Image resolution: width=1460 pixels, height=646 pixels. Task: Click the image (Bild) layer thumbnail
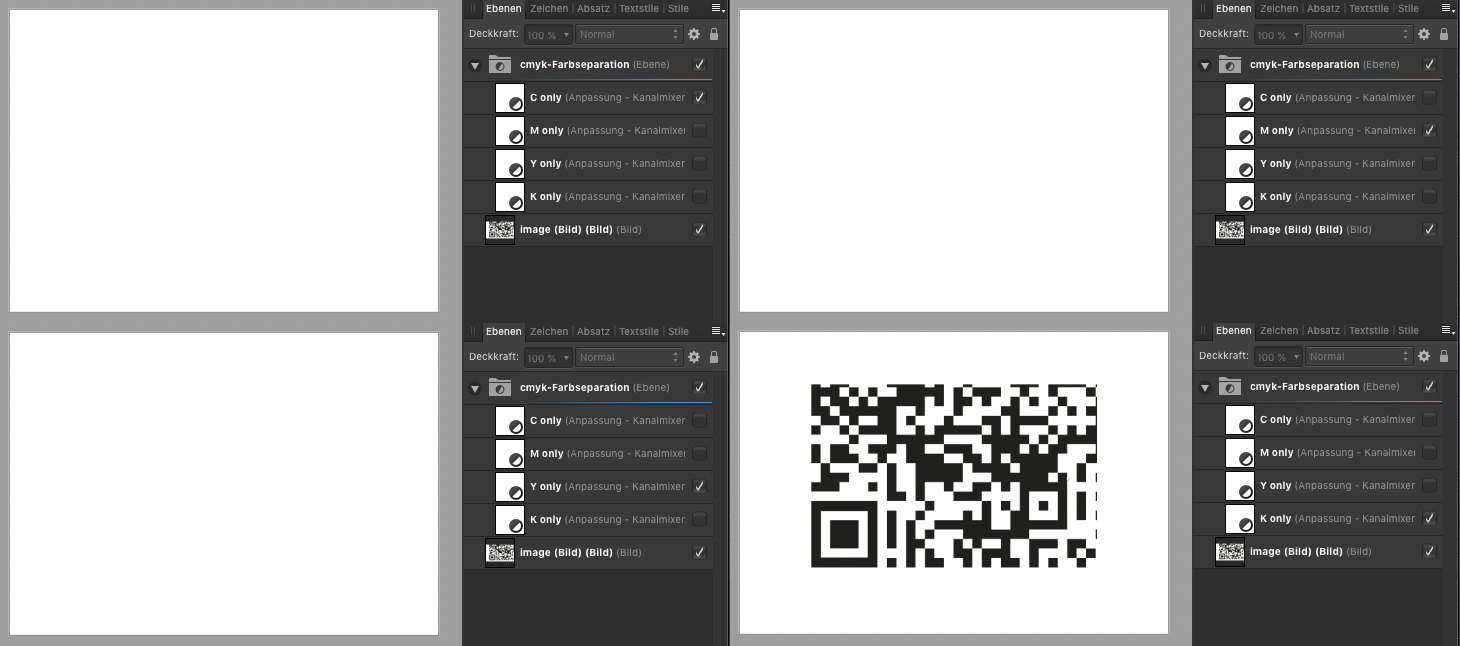[x=500, y=229]
